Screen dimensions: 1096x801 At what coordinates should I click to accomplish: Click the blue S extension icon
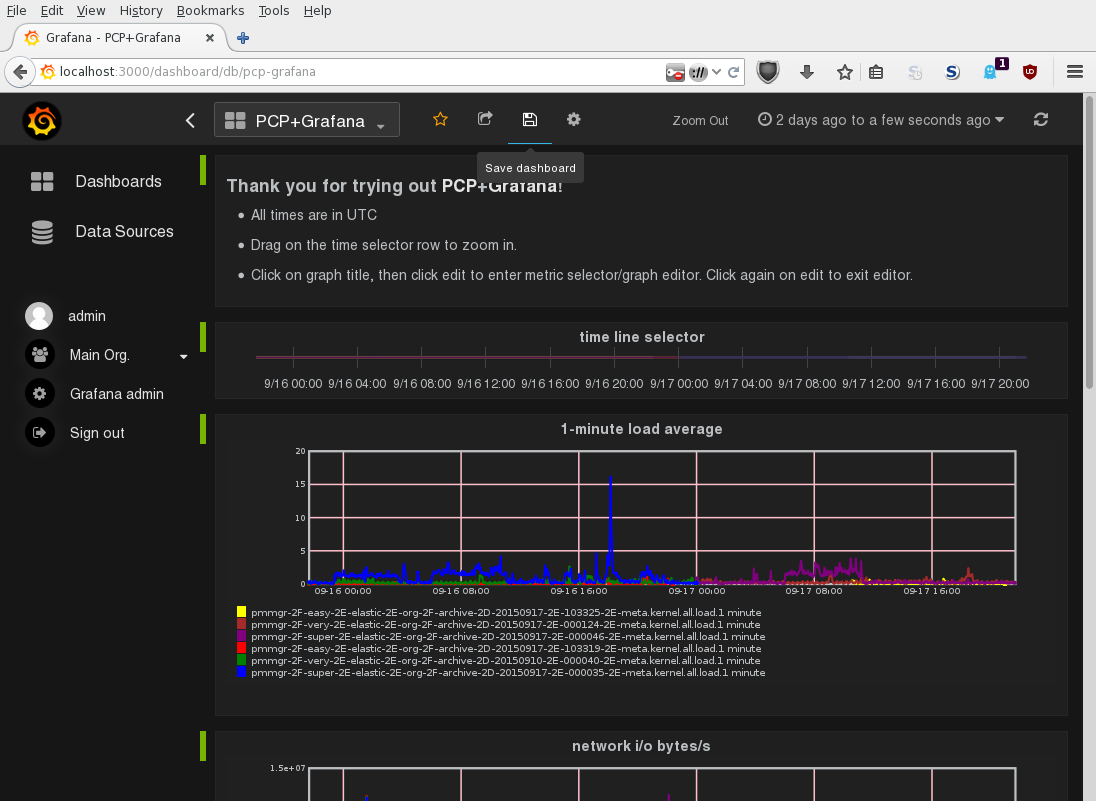point(952,72)
